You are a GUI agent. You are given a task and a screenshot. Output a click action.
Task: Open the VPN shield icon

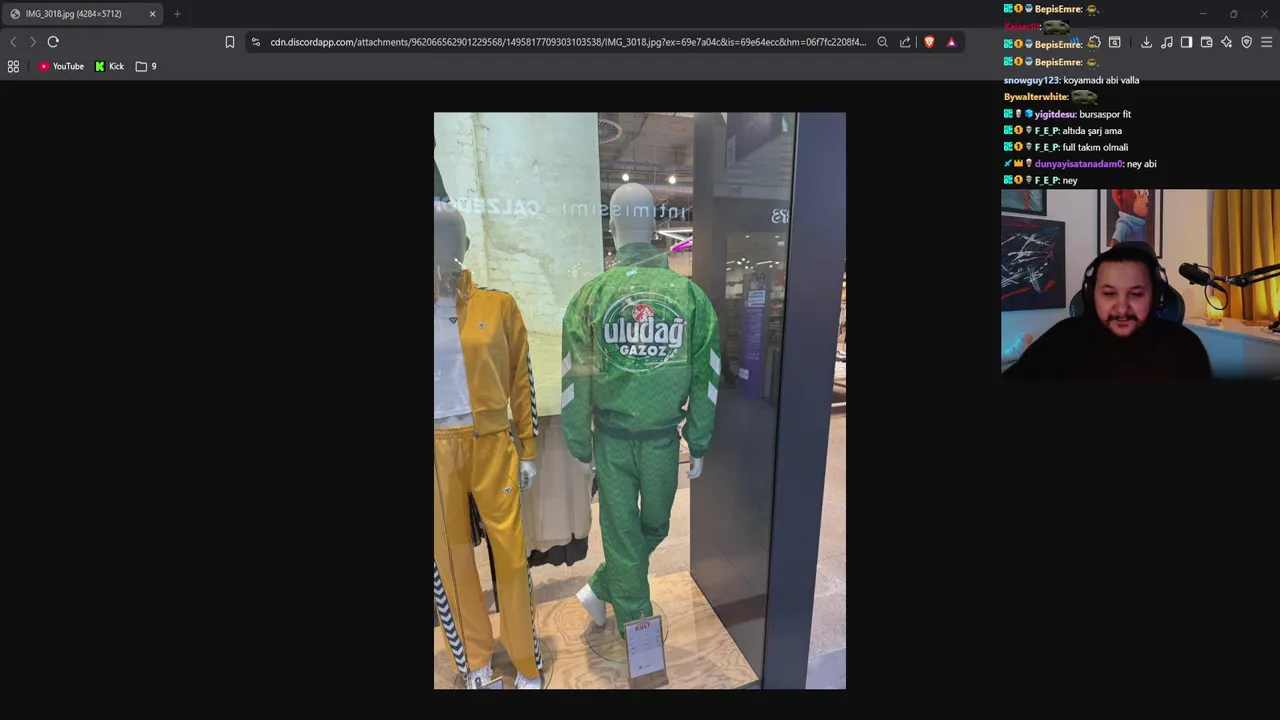[1246, 42]
